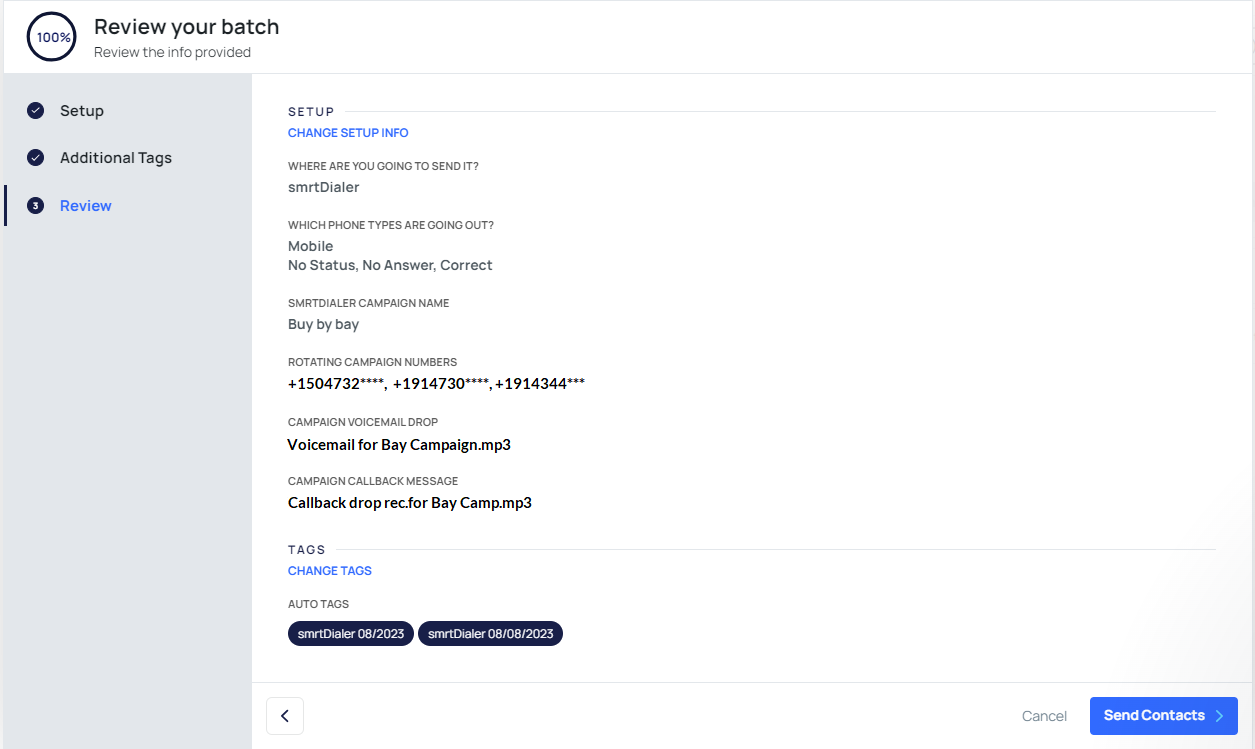Viewport: 1255px width, 749px height.
Task: Go back using the left chevron button
Action: coord(285,716)
